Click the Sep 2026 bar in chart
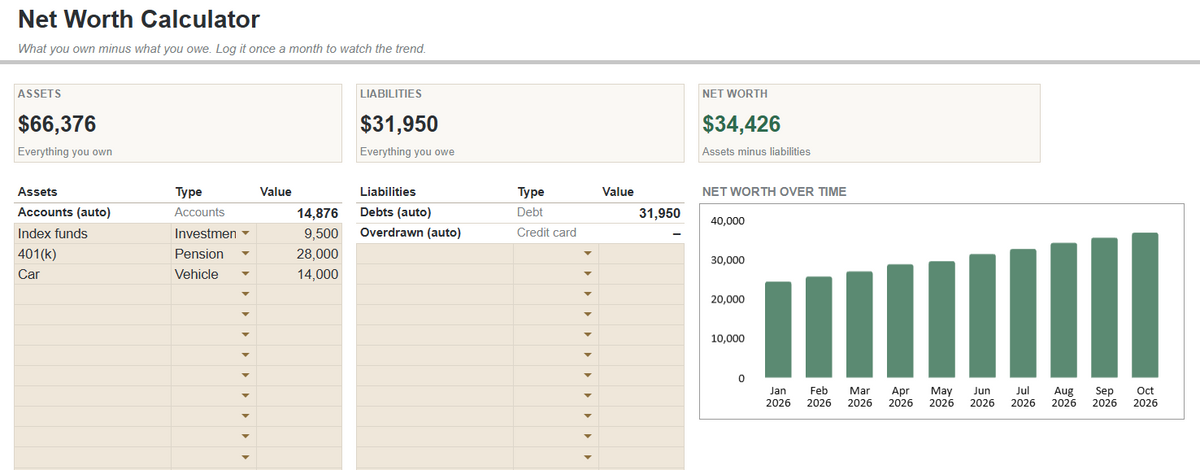The height and width of the screenshot is (470, 1200). coord(1104,309)
